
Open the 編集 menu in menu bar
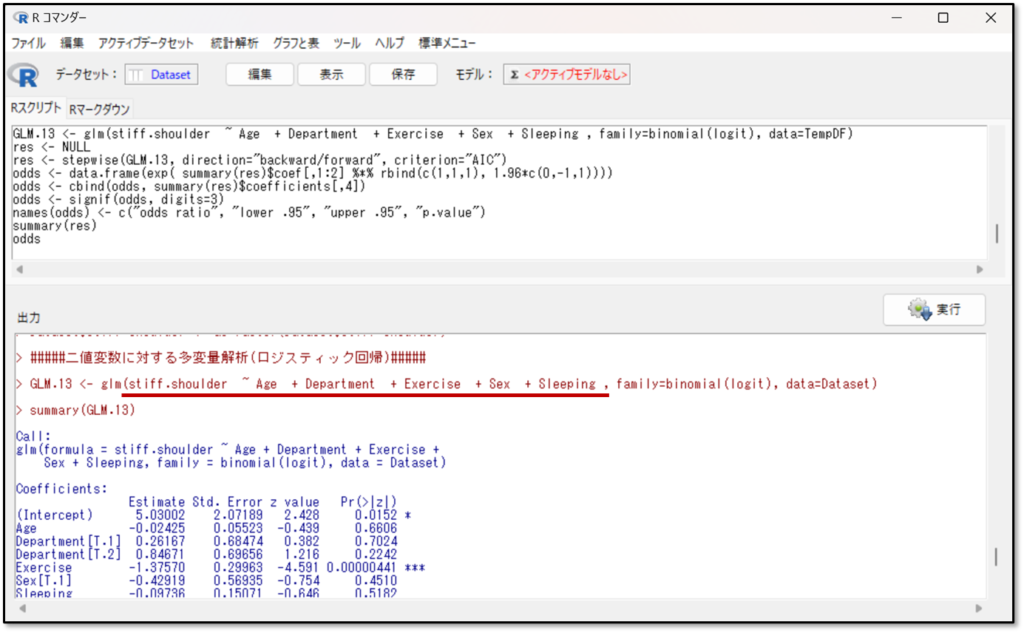tap(72, 43)
